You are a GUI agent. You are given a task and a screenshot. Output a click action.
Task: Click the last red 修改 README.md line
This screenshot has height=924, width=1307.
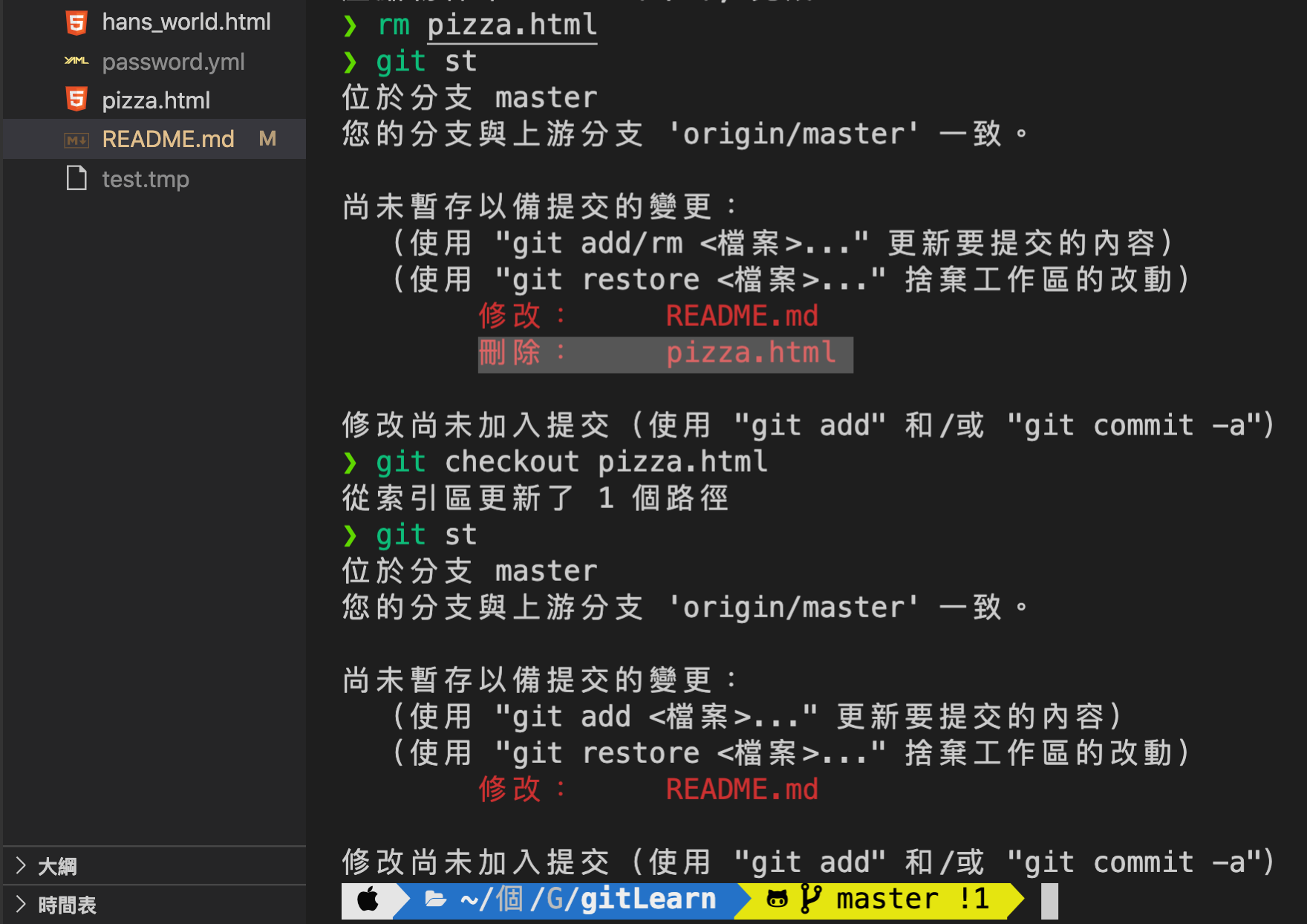tap(648, 790)
